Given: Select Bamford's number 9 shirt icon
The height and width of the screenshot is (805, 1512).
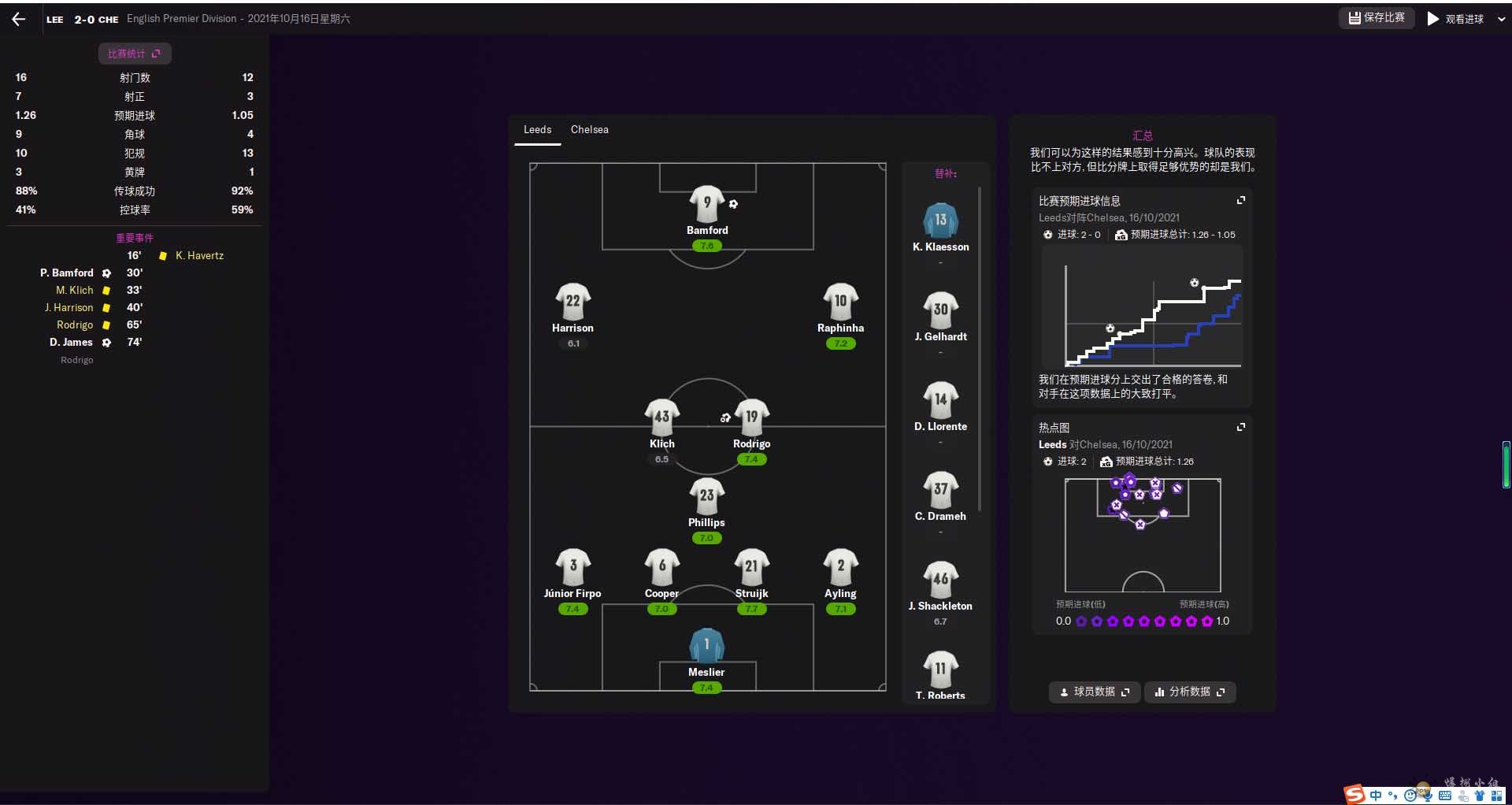Looking at the screenshot, I should 707,205.
